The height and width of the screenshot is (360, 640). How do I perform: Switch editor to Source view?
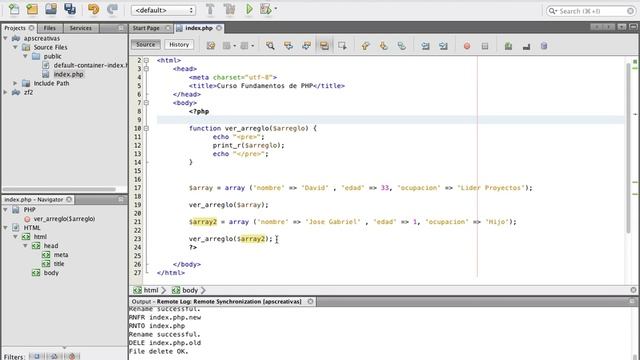pyautogui.click(x=146, y=44)
